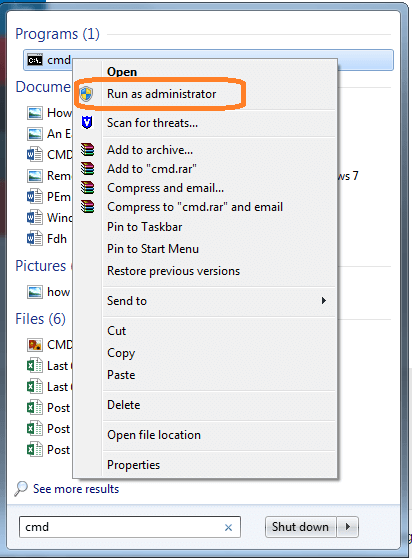Click the image icon next to the "How" document
412x558 pixels.
point(35,113)
